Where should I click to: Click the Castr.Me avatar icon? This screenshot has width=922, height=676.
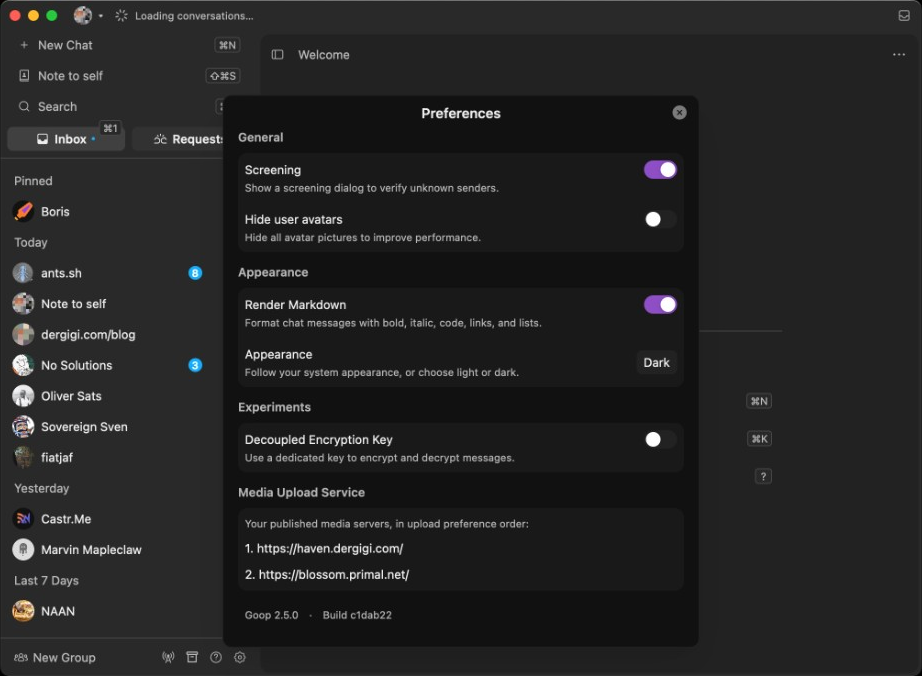pos(24,518)
